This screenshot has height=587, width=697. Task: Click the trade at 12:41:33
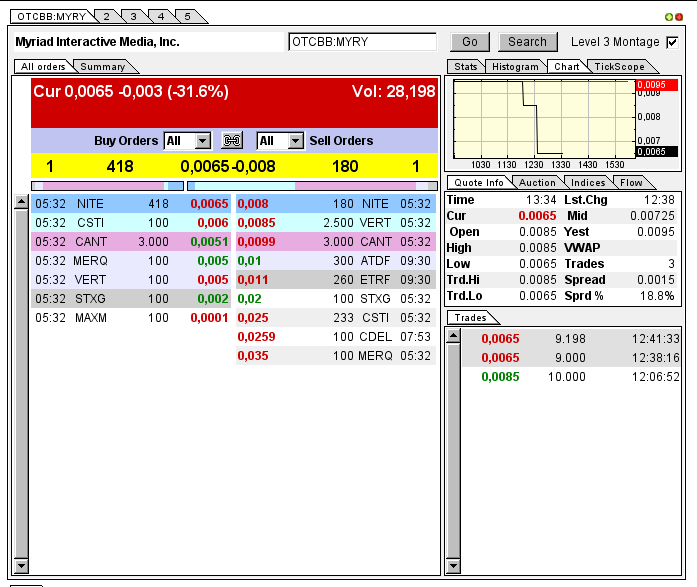(x=571, y=339)
